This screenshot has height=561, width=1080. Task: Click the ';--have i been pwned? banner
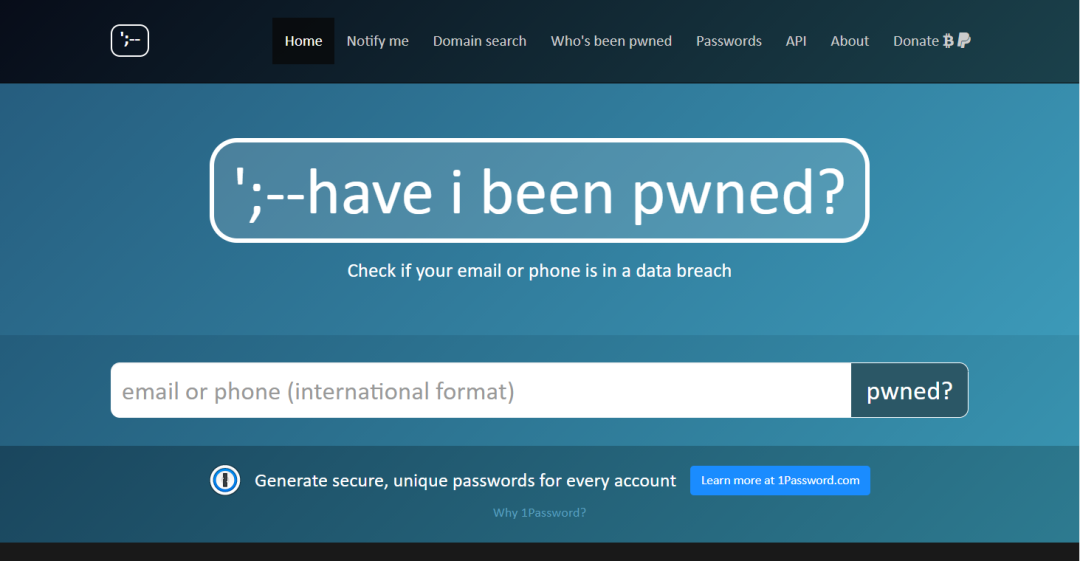tap(539, 190)
